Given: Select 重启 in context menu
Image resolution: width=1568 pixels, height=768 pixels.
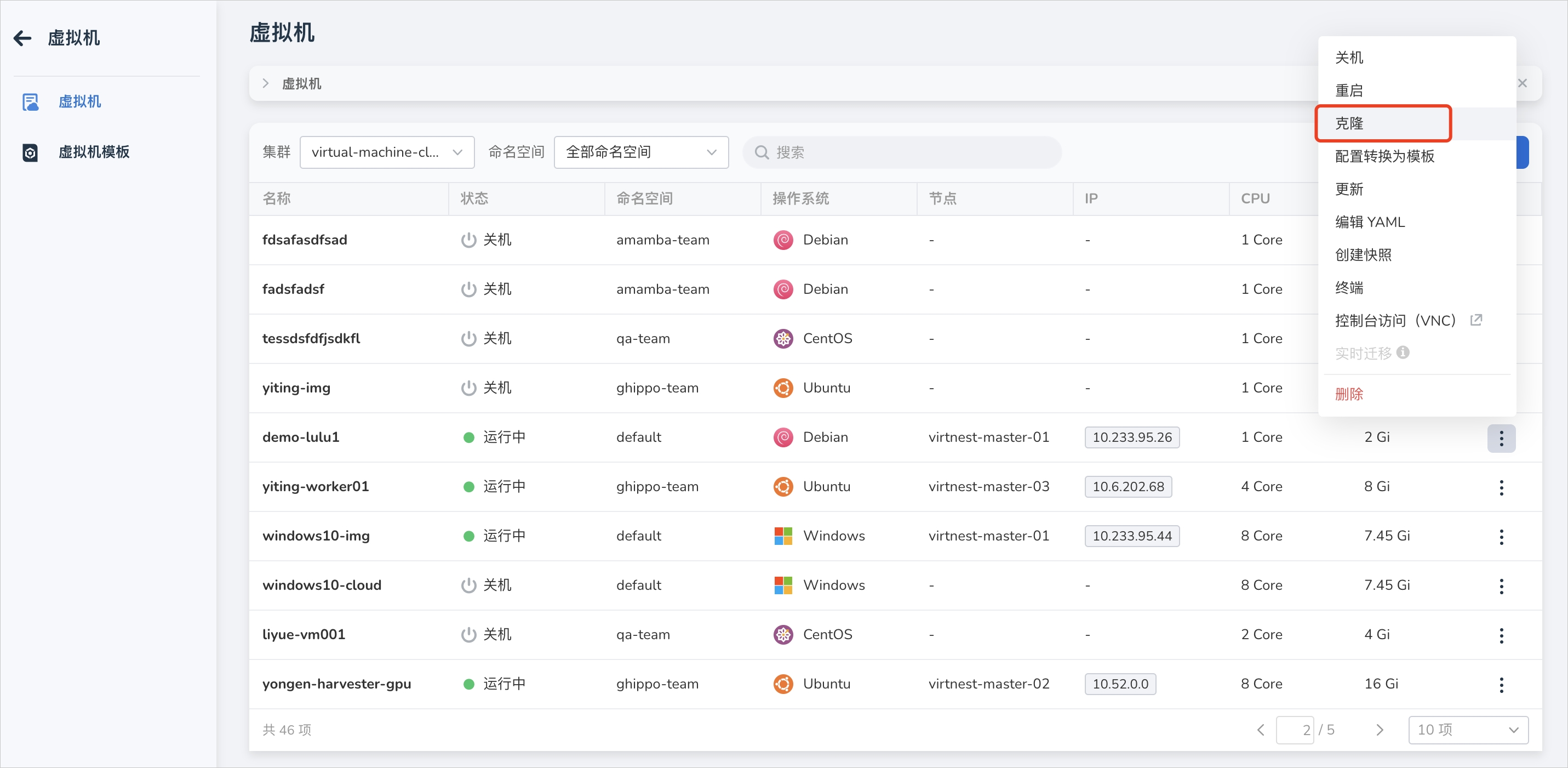Looking at the screenshot, I should 1416,91.
